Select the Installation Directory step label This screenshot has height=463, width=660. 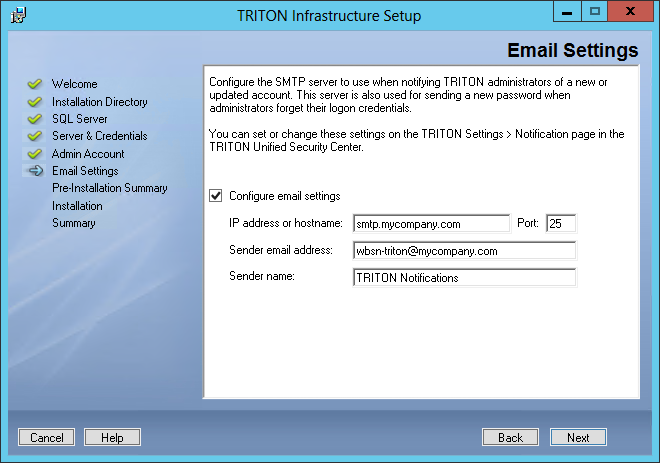click(x=100, y=102)
